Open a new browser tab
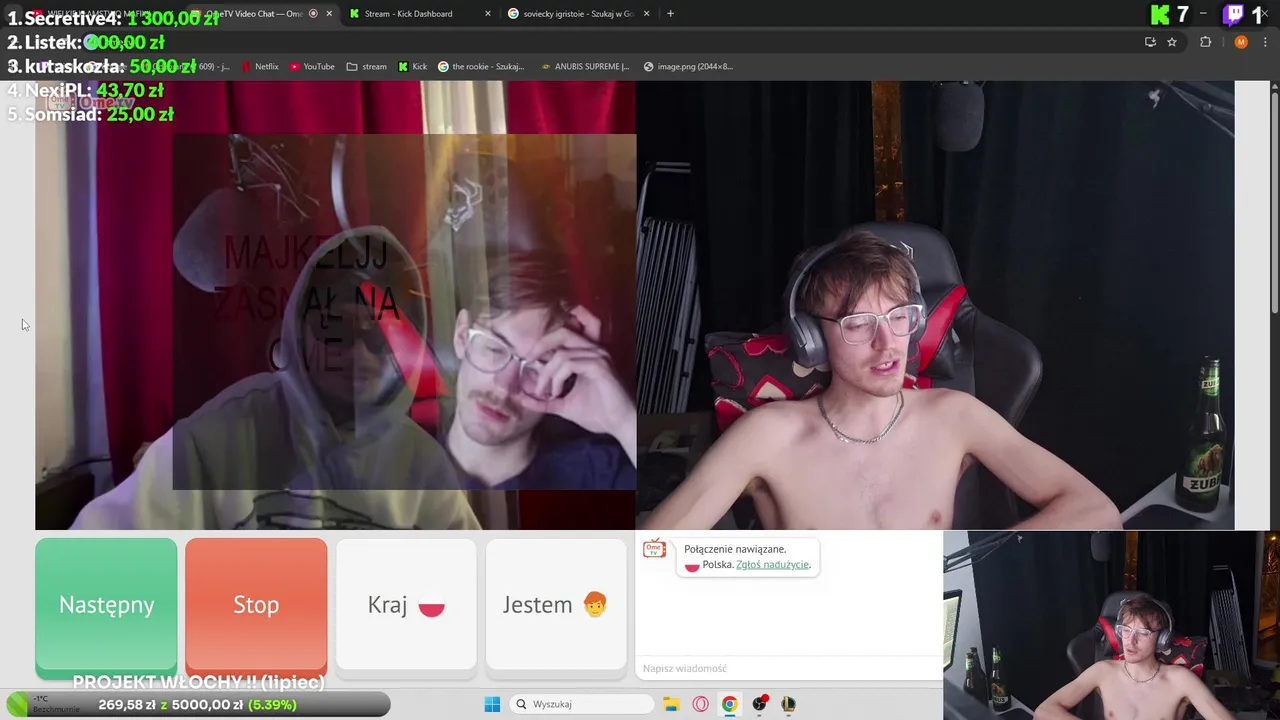1280x720 pixels. [x=670, y=14]
